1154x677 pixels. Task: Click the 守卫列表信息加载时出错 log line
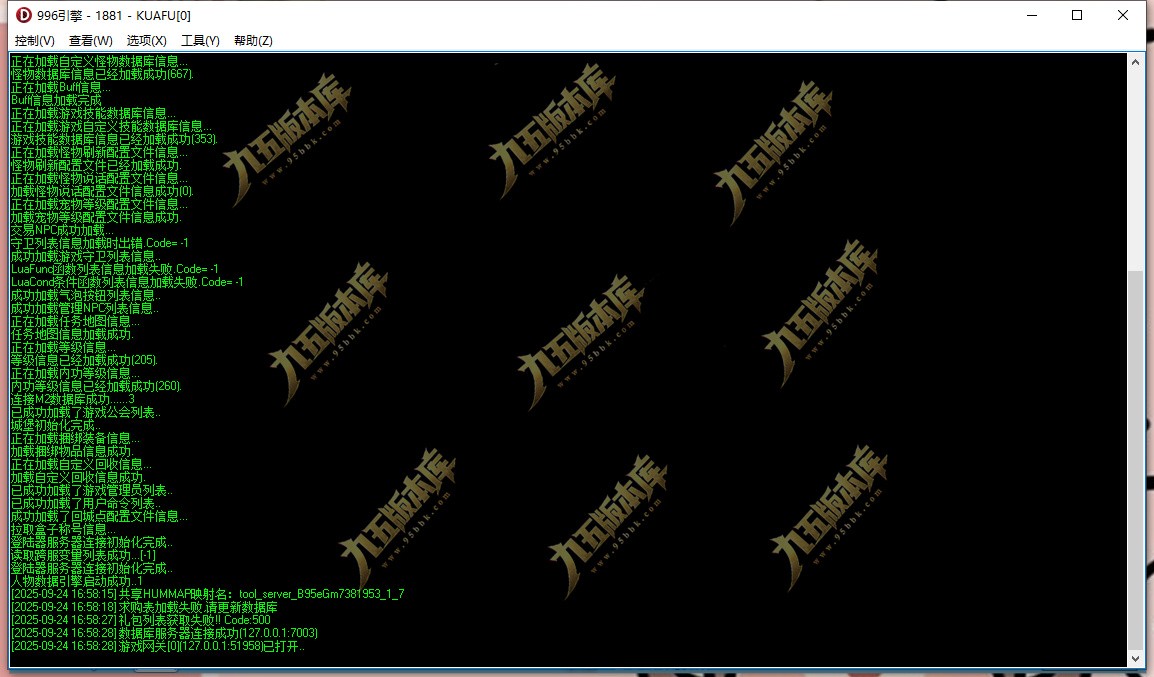pyautogui.click(x=99, y=243)
